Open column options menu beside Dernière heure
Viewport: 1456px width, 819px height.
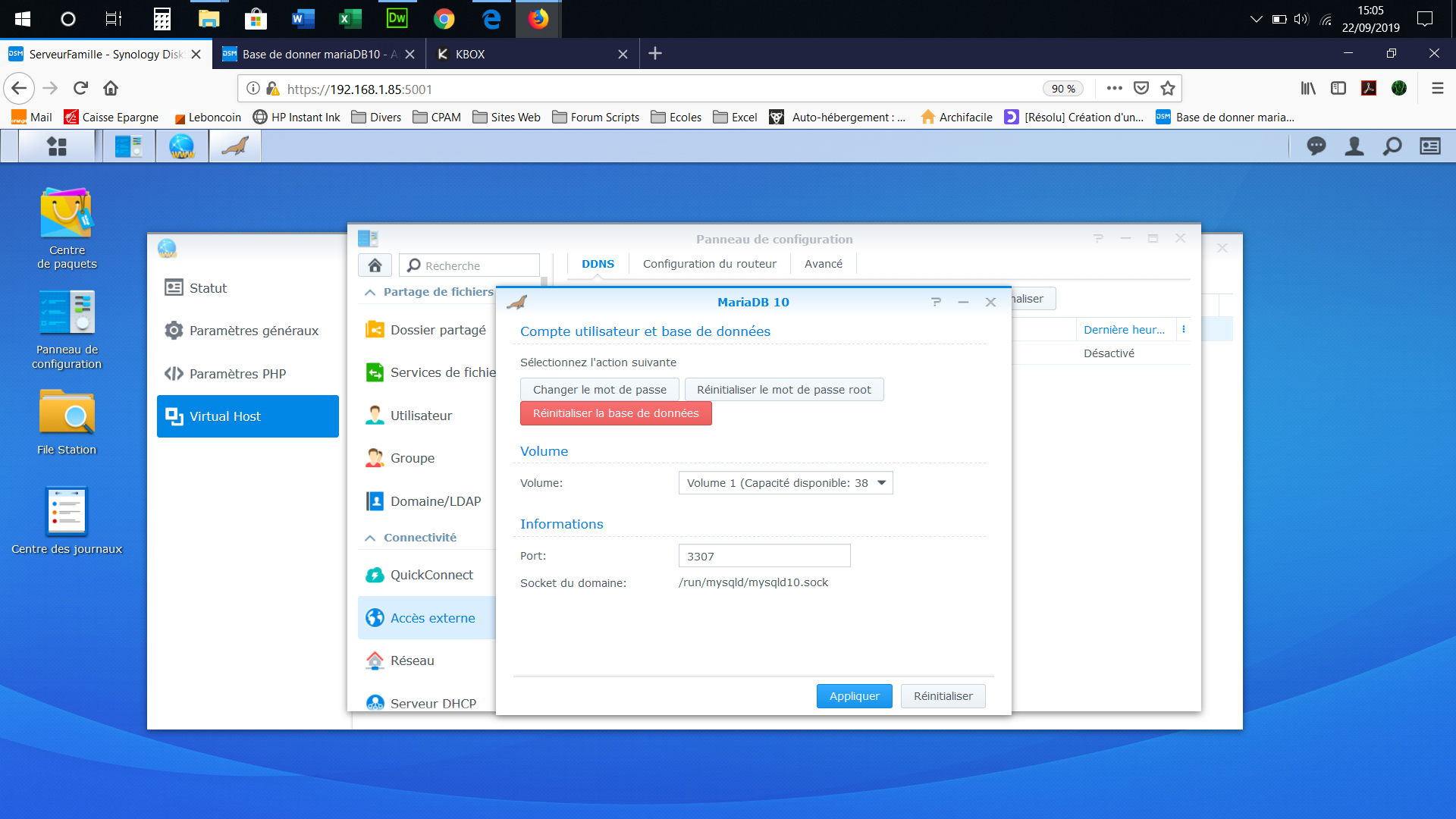(x=1184, y=330)
